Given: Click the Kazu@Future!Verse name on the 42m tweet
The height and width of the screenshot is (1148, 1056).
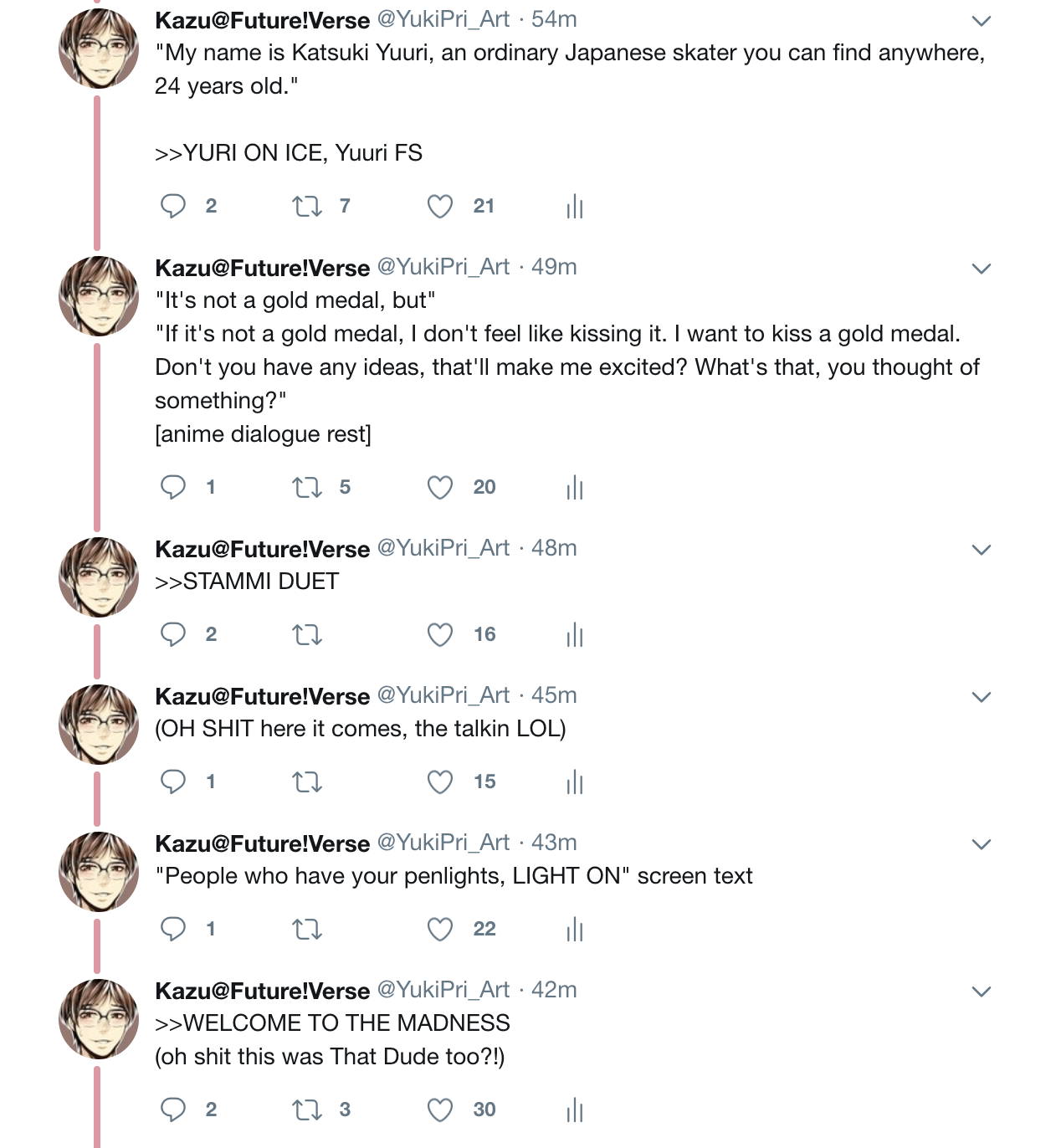Looking at the screenshot, I should coord(263,991).
